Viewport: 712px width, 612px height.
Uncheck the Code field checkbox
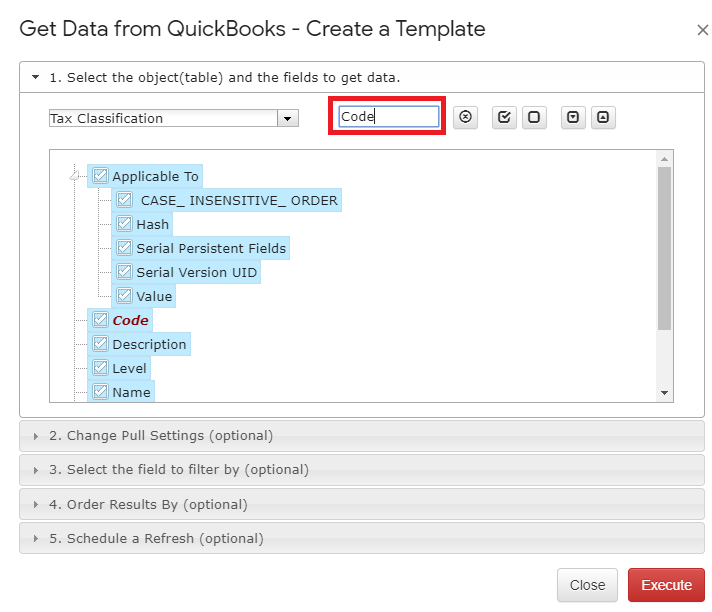click(x=100, y=320)
